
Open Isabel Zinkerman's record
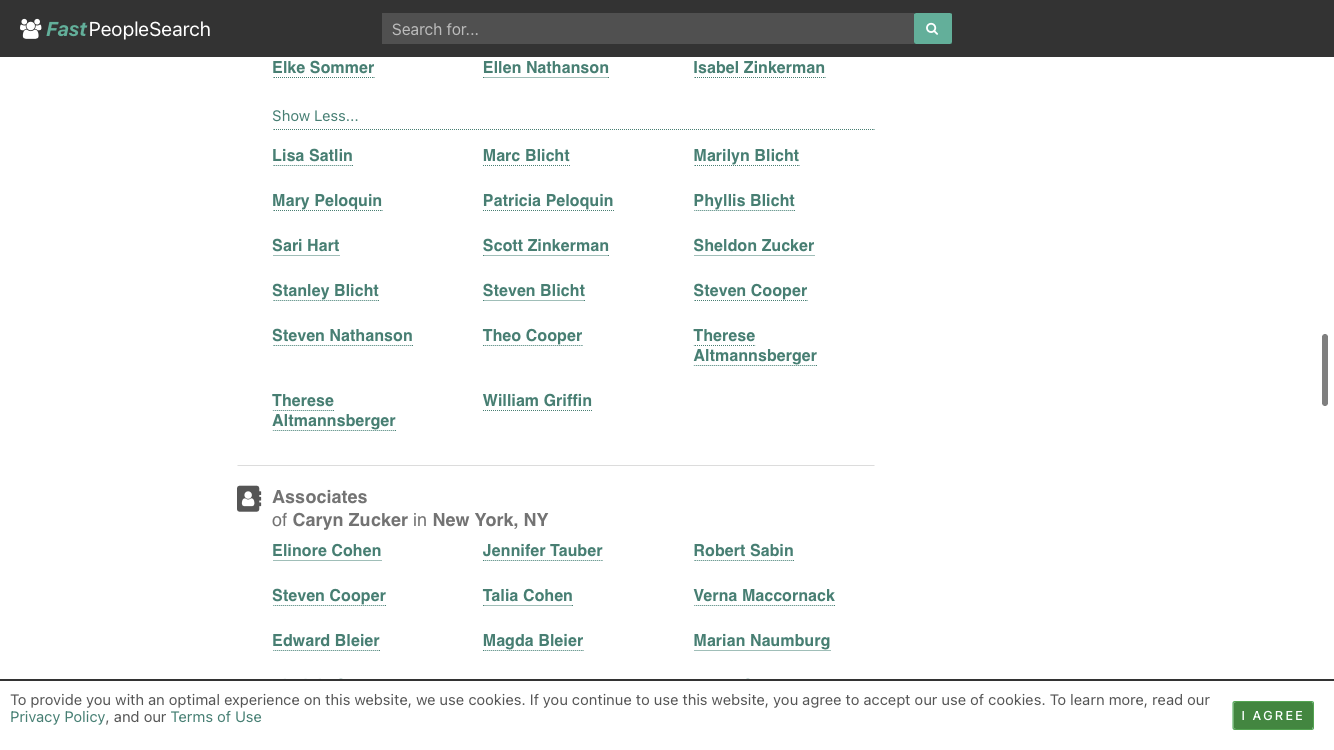point(759,68)
